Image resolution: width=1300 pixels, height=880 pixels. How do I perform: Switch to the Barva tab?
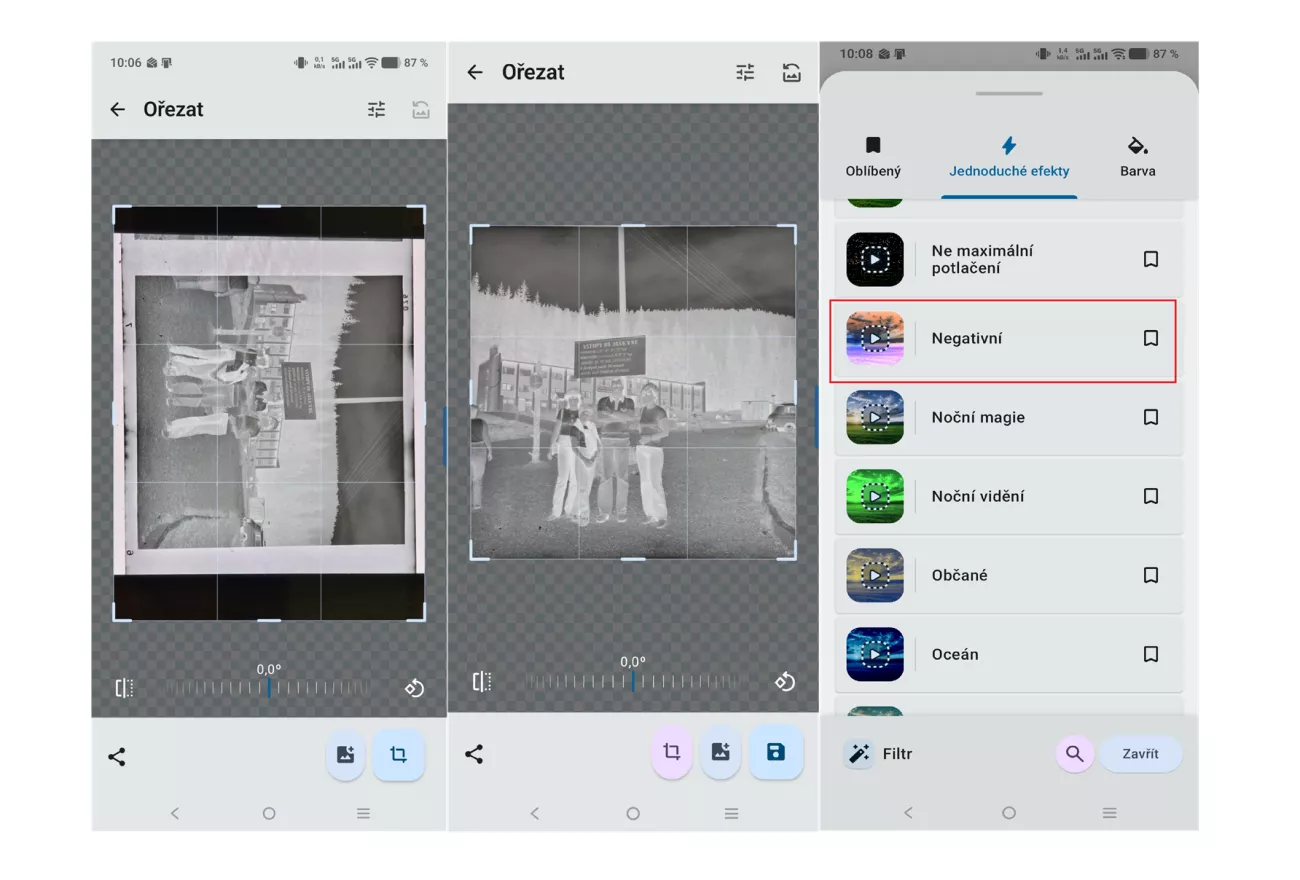click(1138, 158)
